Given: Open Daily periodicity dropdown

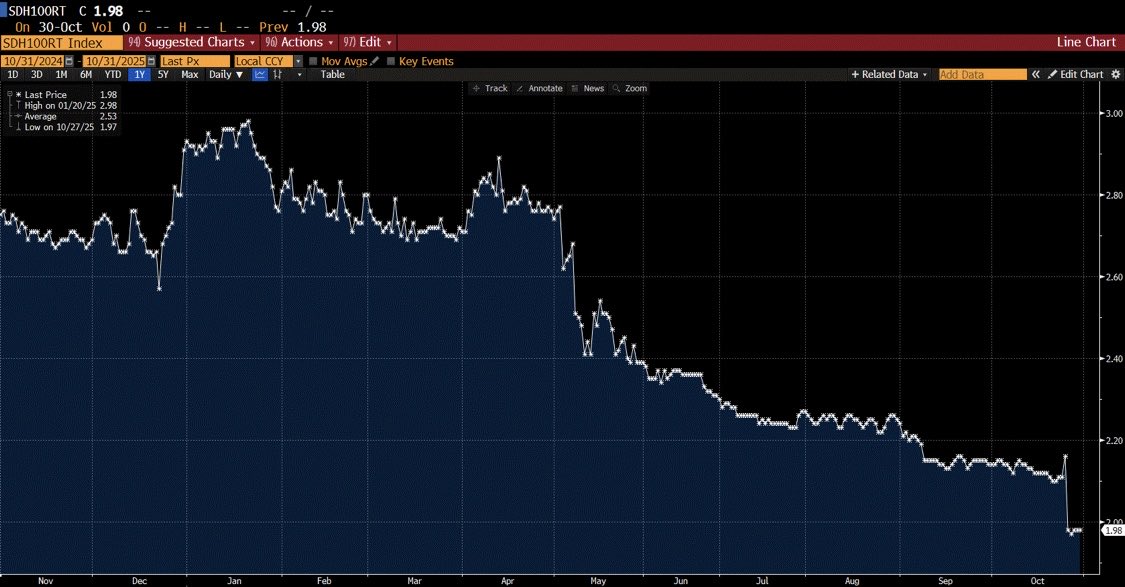Looking at the screenshot, I should click(226, 75).
